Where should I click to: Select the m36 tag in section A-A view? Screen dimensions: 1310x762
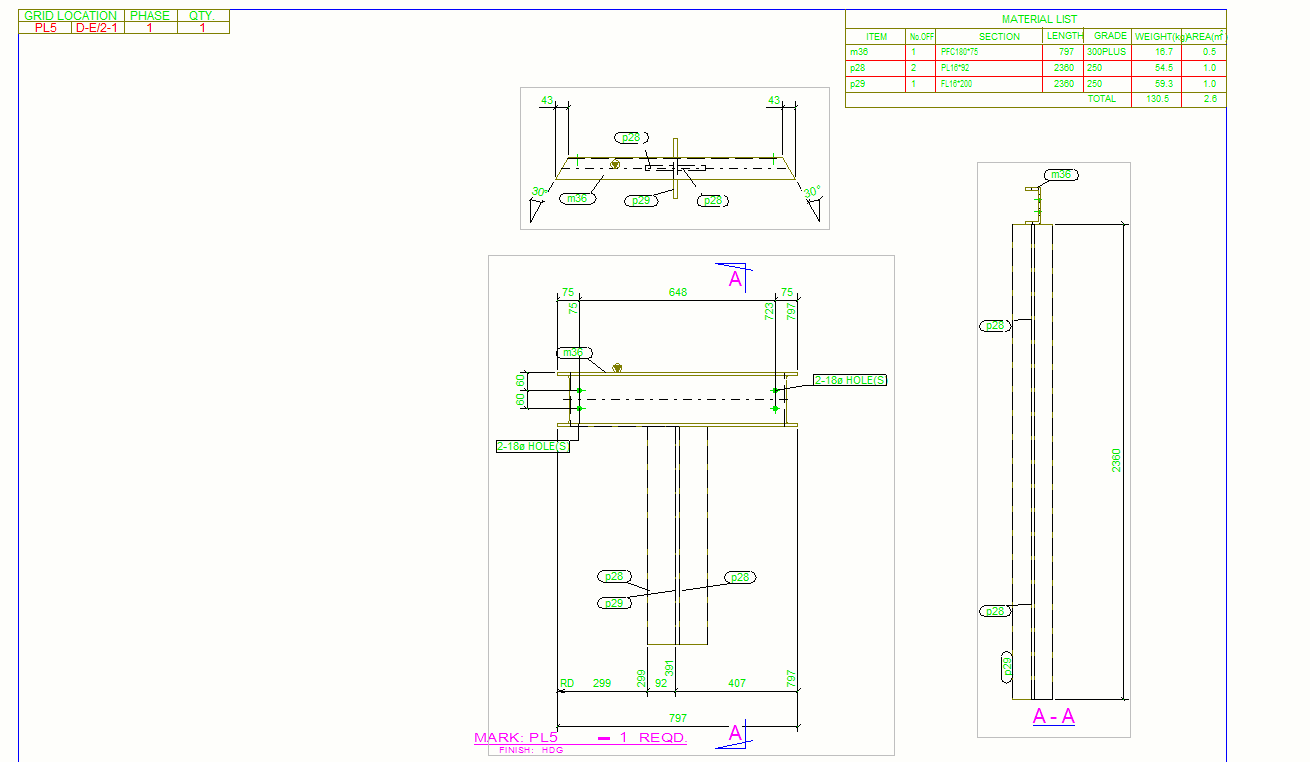pyautogui.click(x=1061, y=175)
